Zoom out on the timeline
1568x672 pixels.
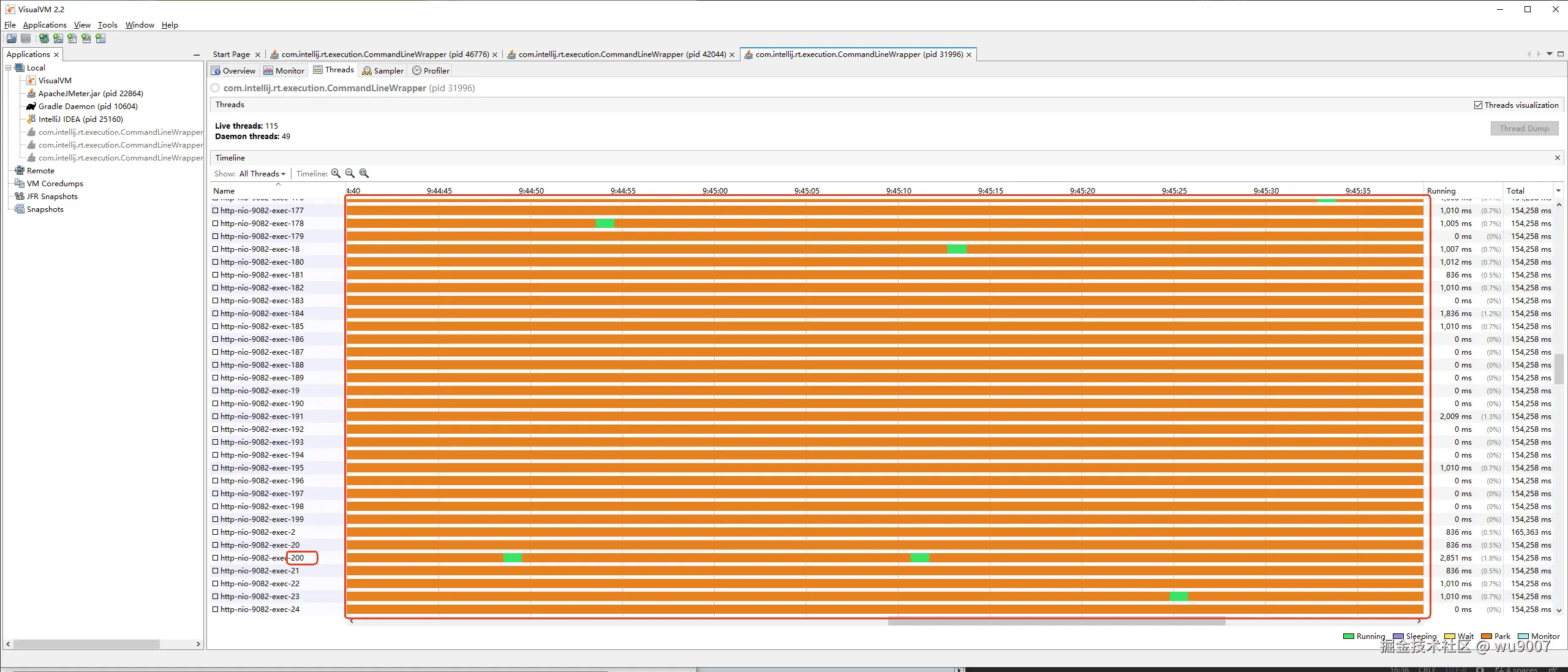(x=350, y=173)
